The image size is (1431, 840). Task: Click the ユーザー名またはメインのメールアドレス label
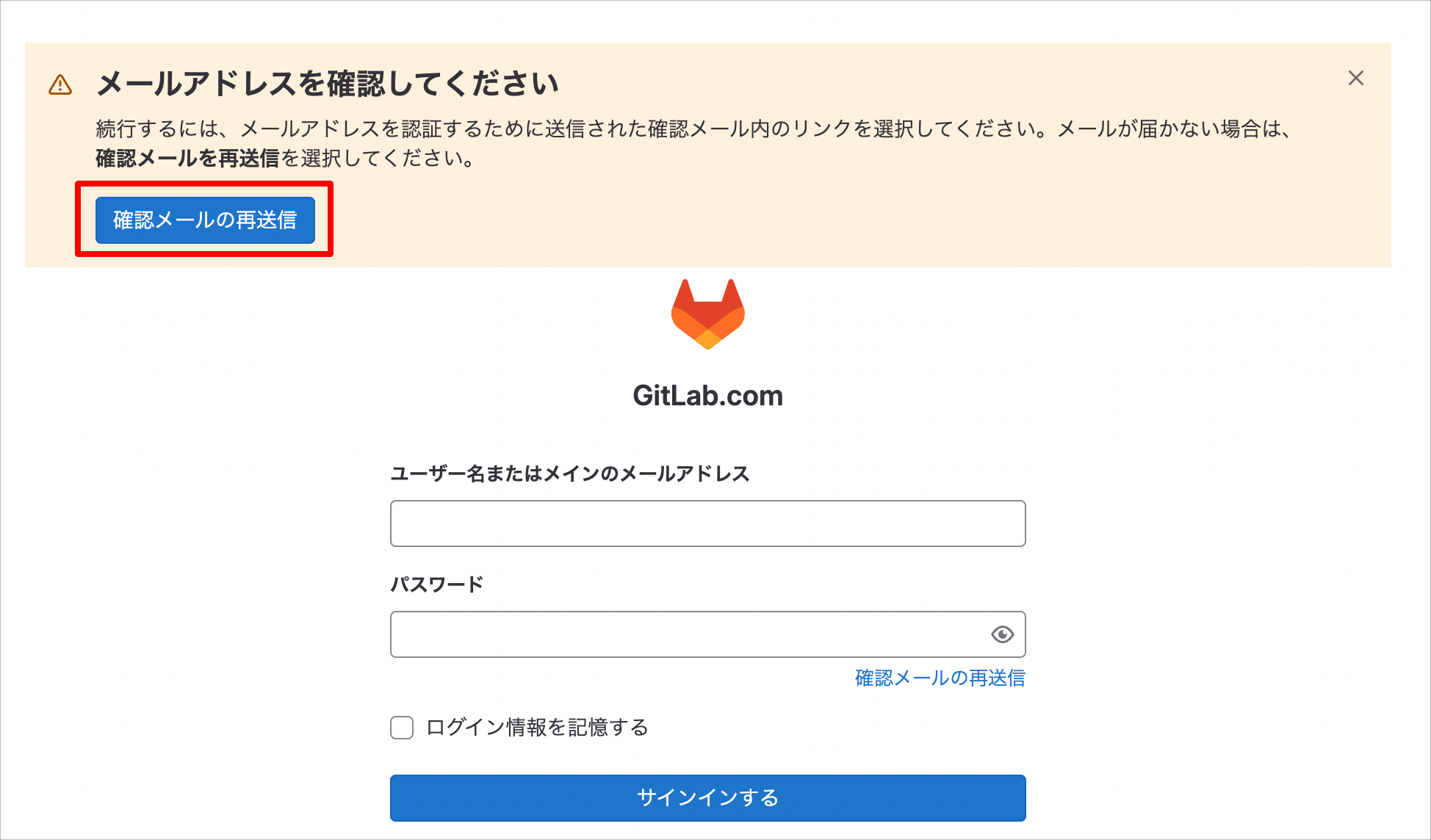570,474
